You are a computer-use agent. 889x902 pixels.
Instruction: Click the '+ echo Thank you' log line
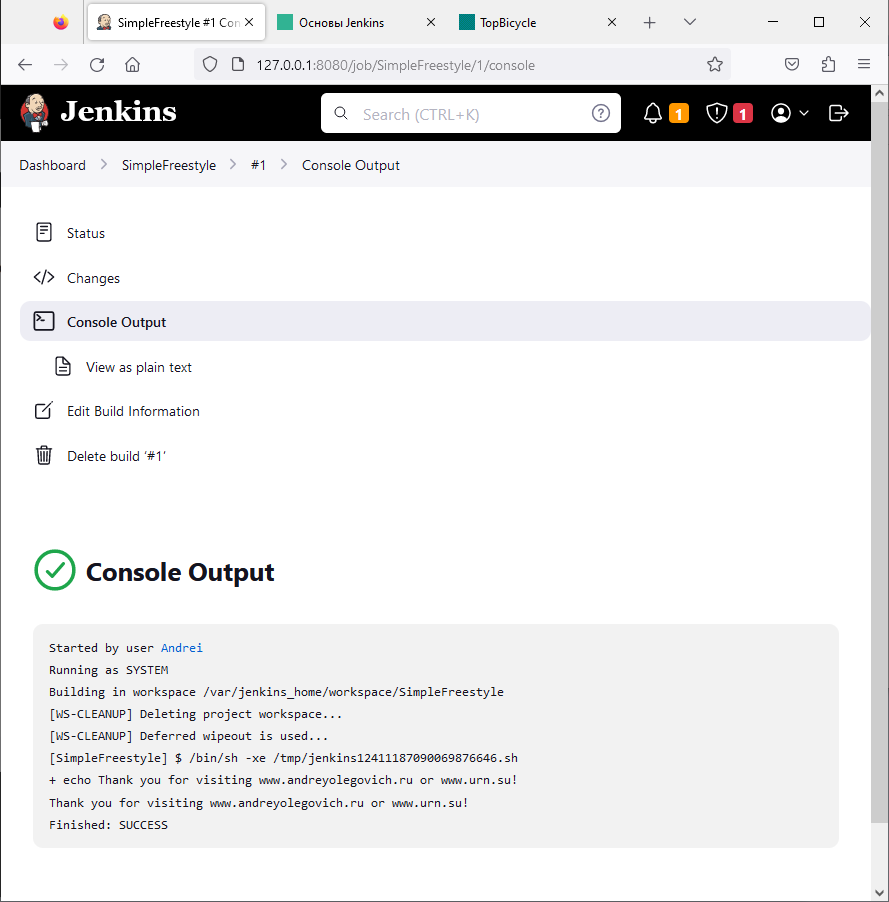283,781
